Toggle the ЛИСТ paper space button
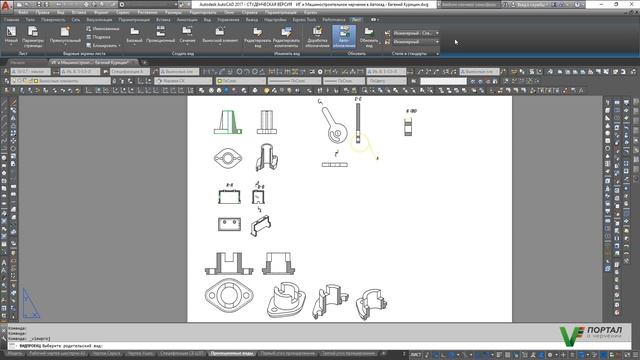Screen dimensions: 640x360 [416, 355]
